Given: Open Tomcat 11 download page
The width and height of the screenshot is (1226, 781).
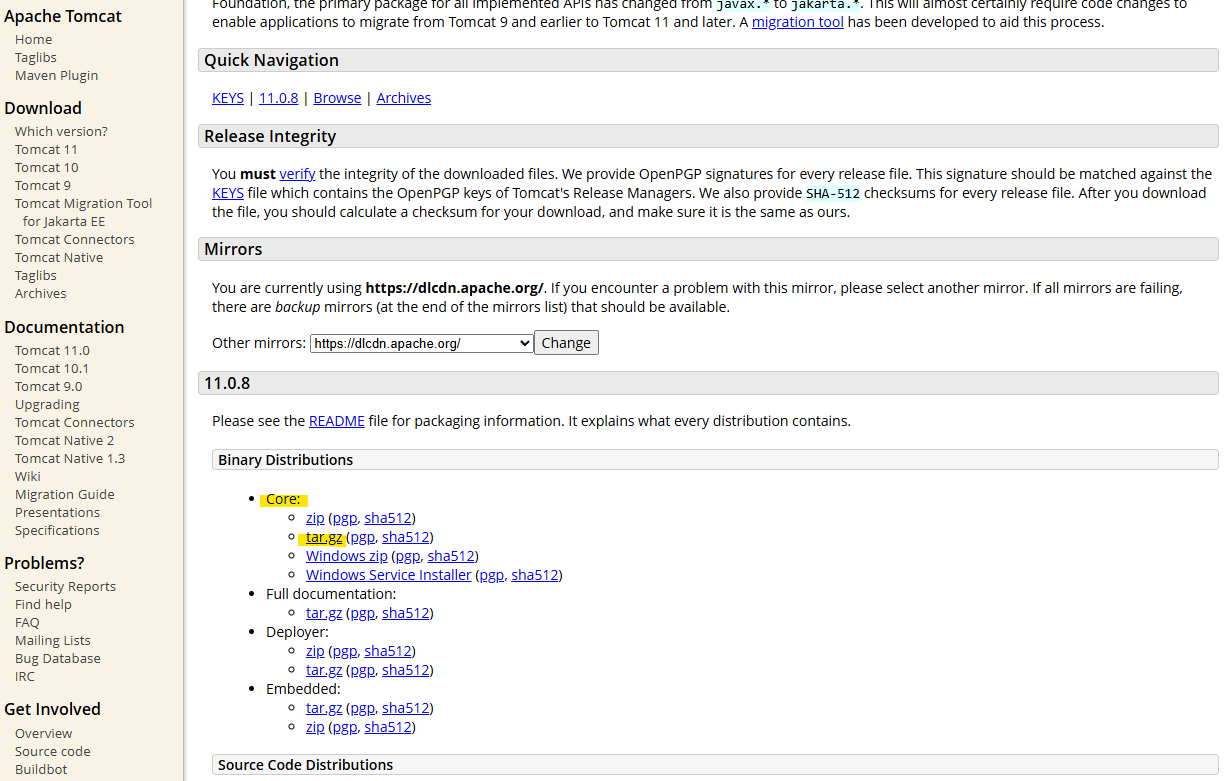Looking at the screenshot, I should pos(46,149).
